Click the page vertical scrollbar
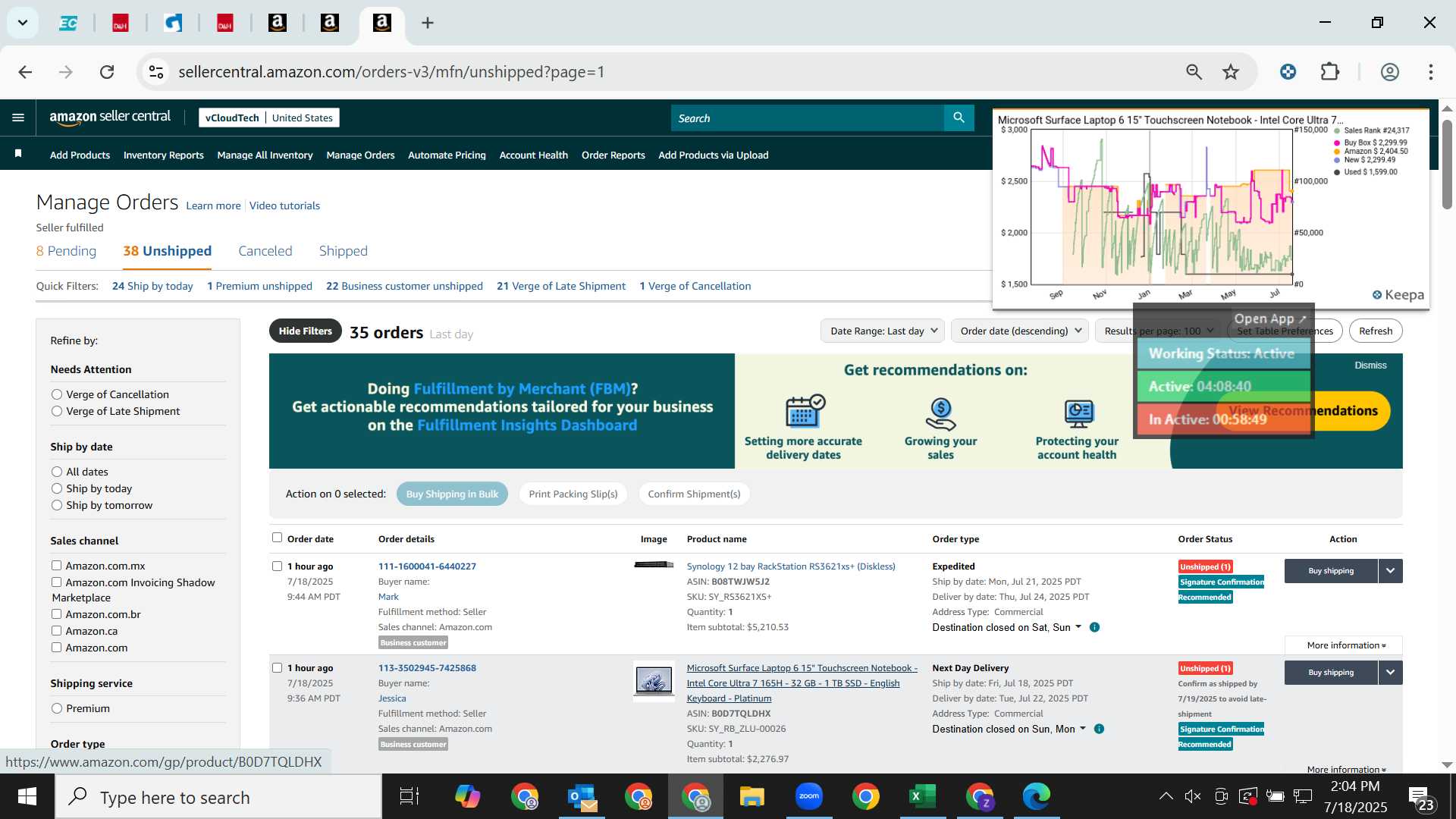1456x819 pixels. click(1447, 164)
